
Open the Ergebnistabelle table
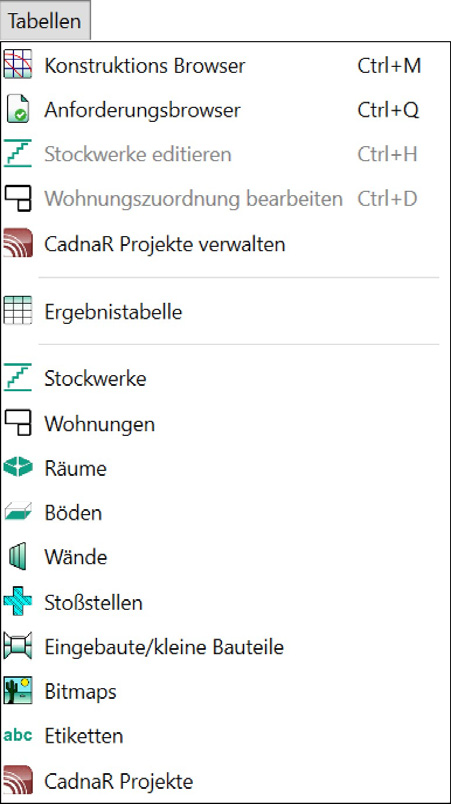point(226,311)
